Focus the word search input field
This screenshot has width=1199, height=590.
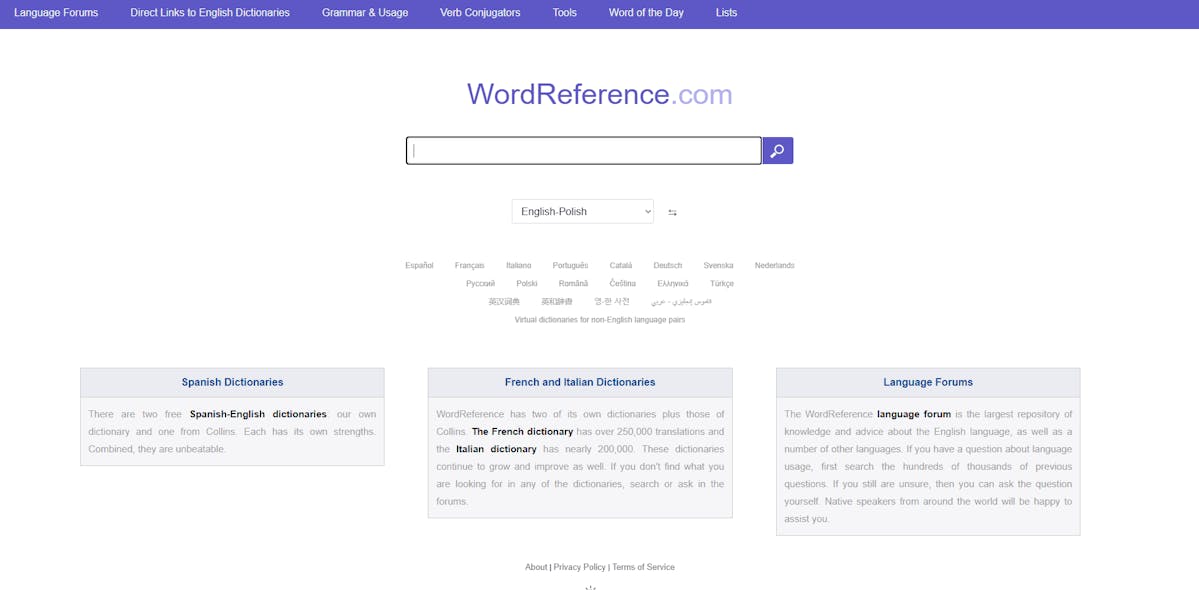[583, 151]
